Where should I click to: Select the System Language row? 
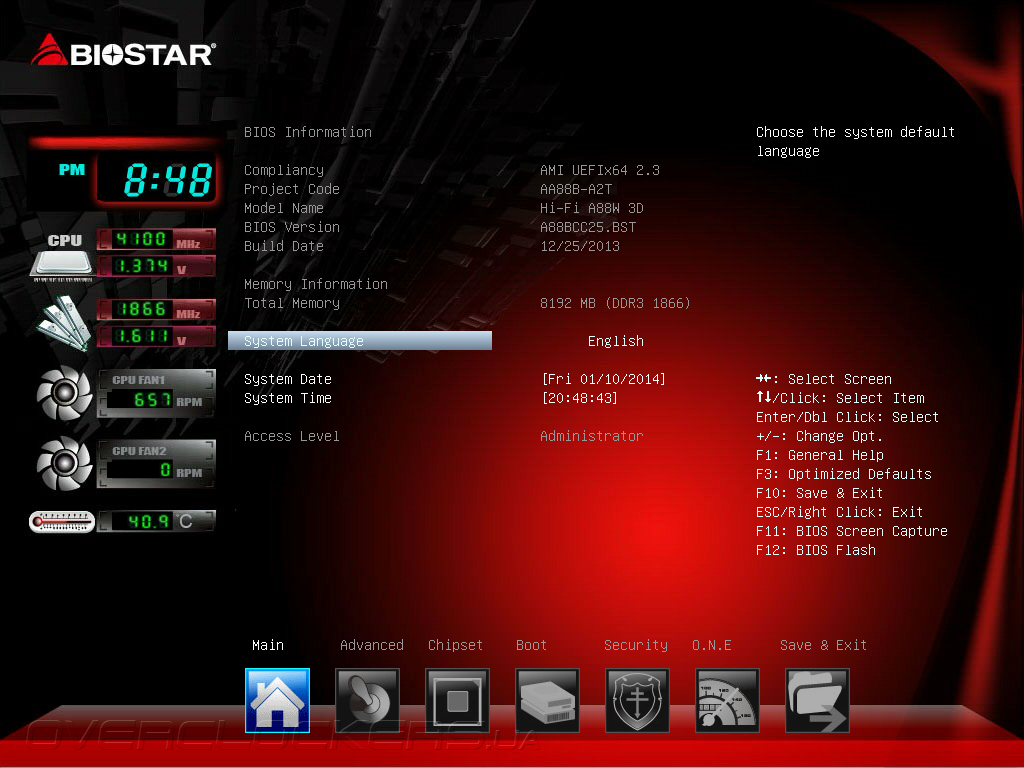360,341
